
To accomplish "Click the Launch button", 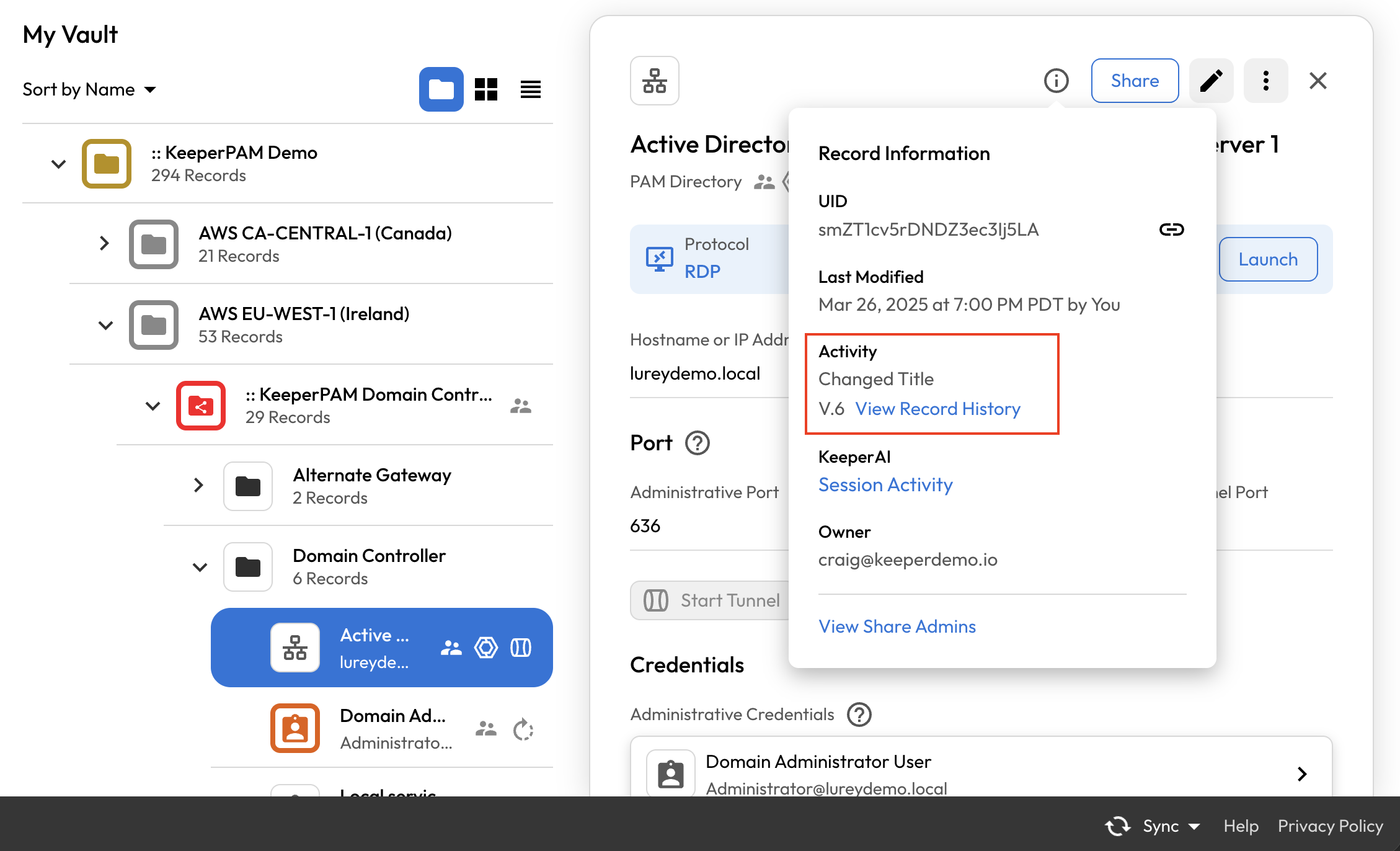I will tap(1268, 259).
